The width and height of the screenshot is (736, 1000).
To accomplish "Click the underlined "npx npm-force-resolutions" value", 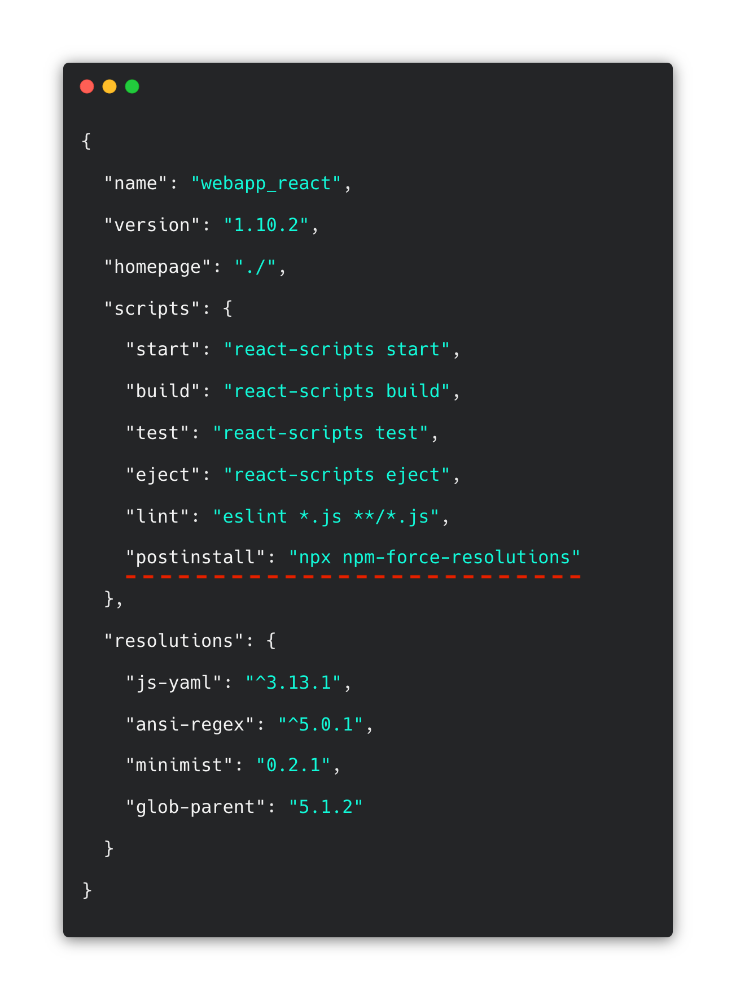I will (x=434, y=557).
